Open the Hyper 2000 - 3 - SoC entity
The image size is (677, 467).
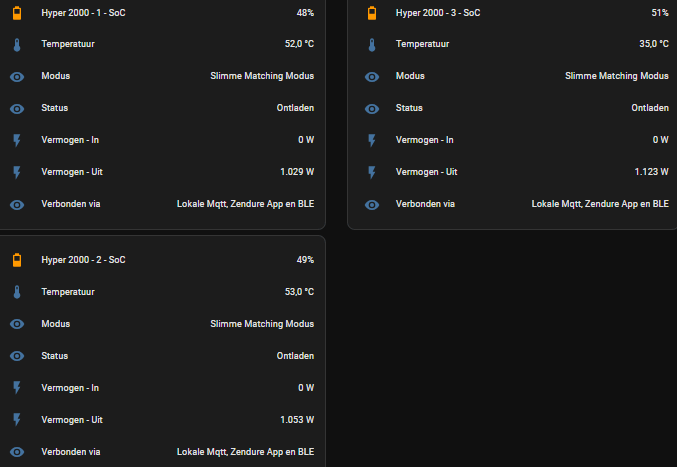click(438, 13)
